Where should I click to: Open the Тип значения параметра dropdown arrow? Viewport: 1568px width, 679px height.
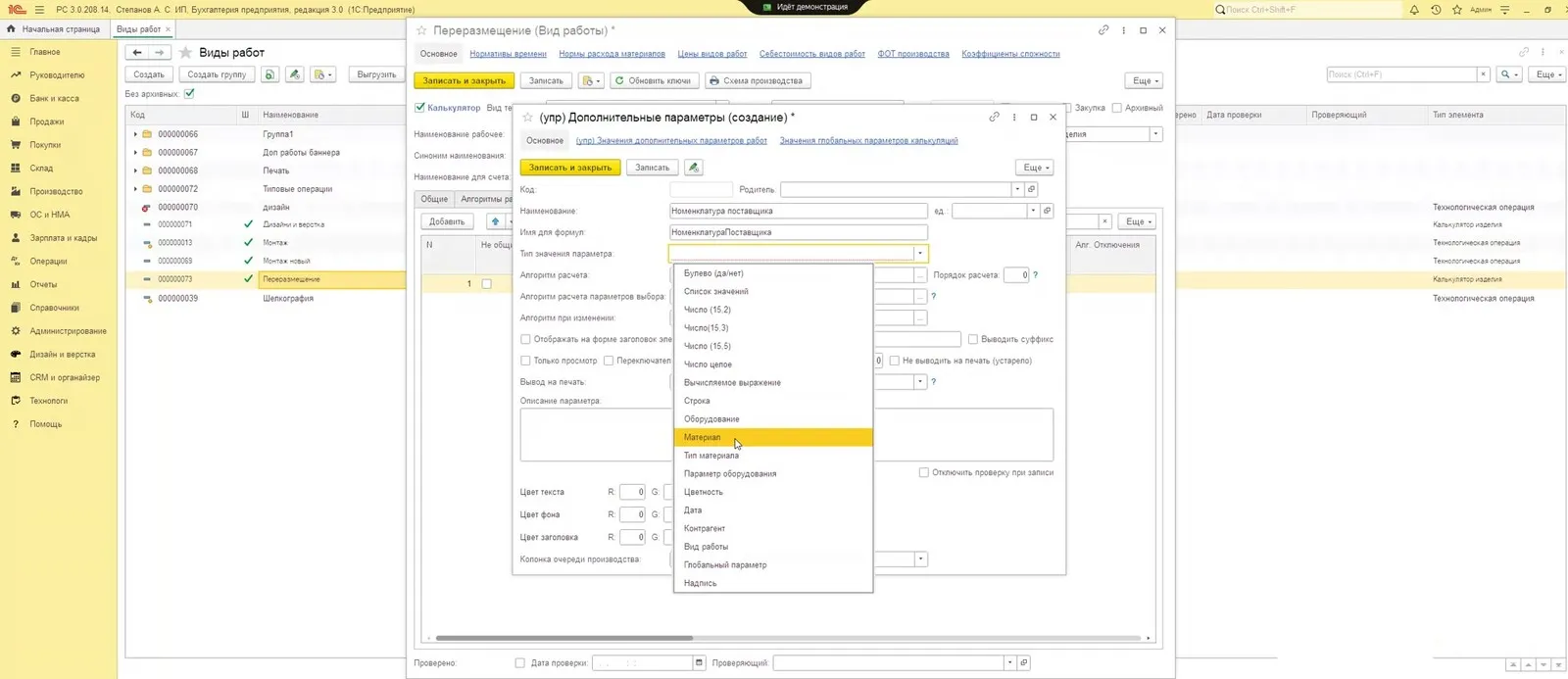click(920, 254)
